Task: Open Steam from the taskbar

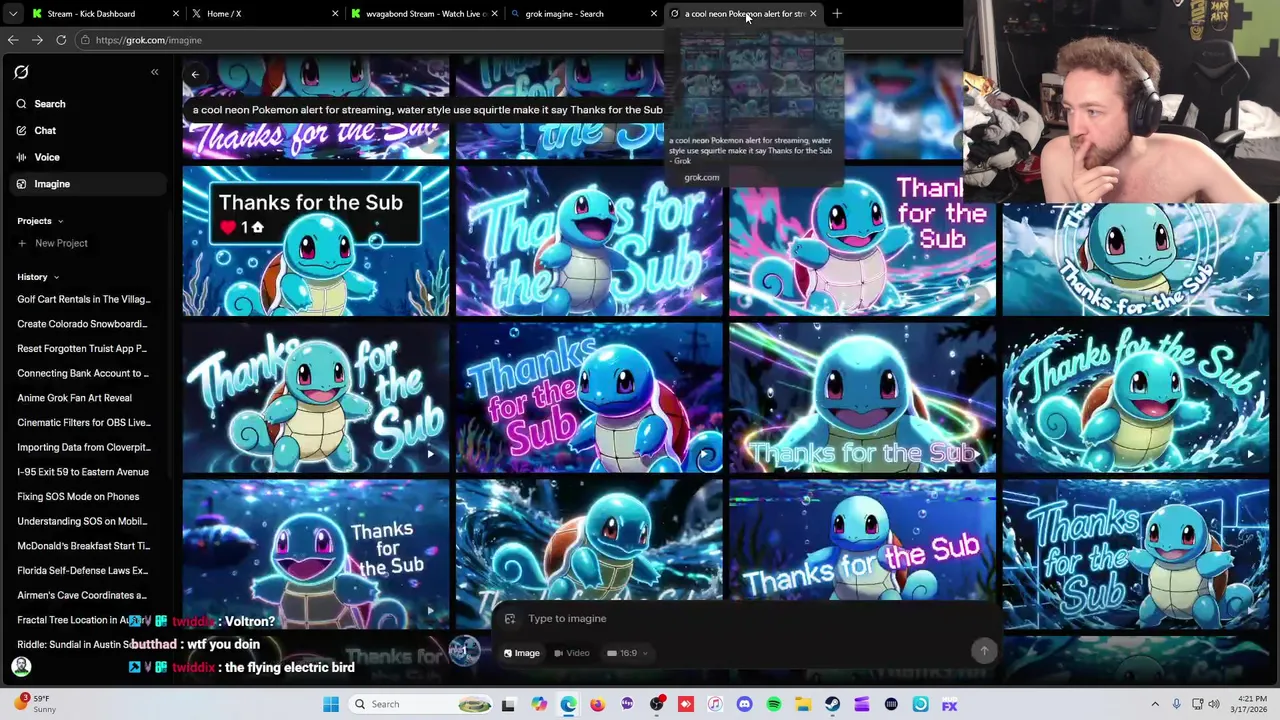Action: [x=832, y=704]
